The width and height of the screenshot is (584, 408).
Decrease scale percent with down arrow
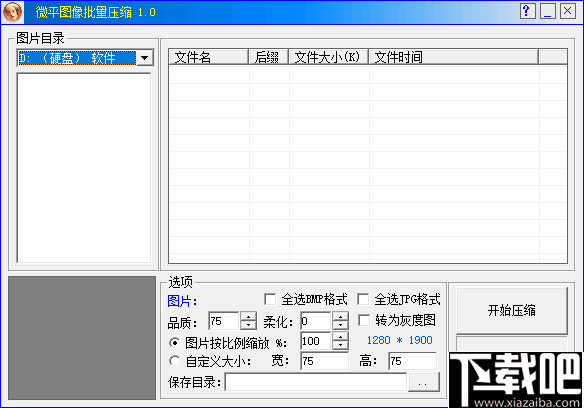pyautogui.click(x=340, y=345)
